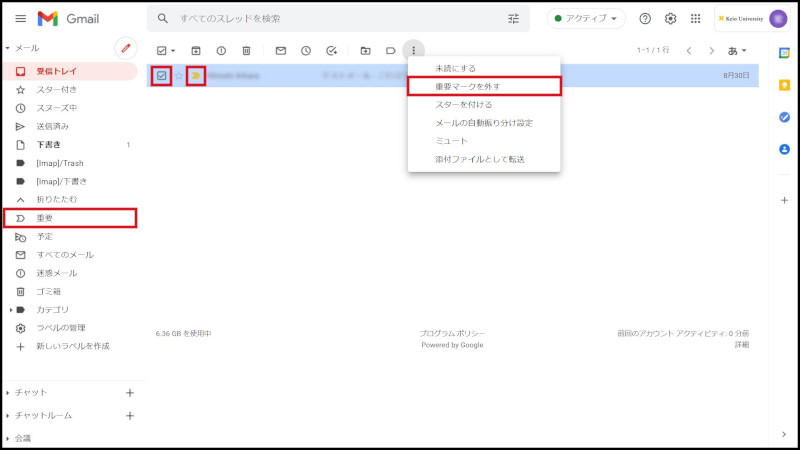Star the email in the inbox row
800x450 pixels.
[180, 75]
